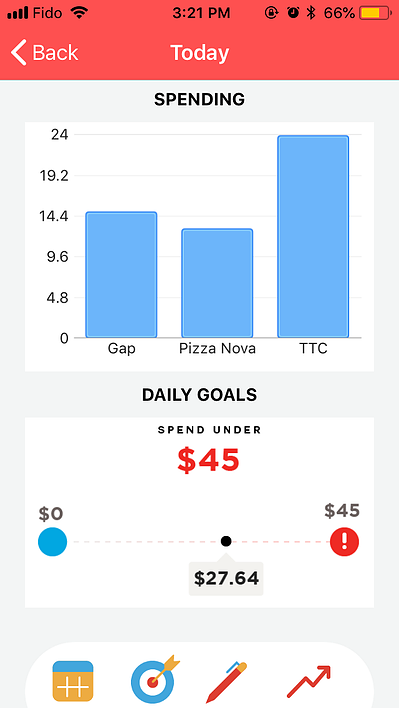Go Back to previous screen

(x=45, y=53)
